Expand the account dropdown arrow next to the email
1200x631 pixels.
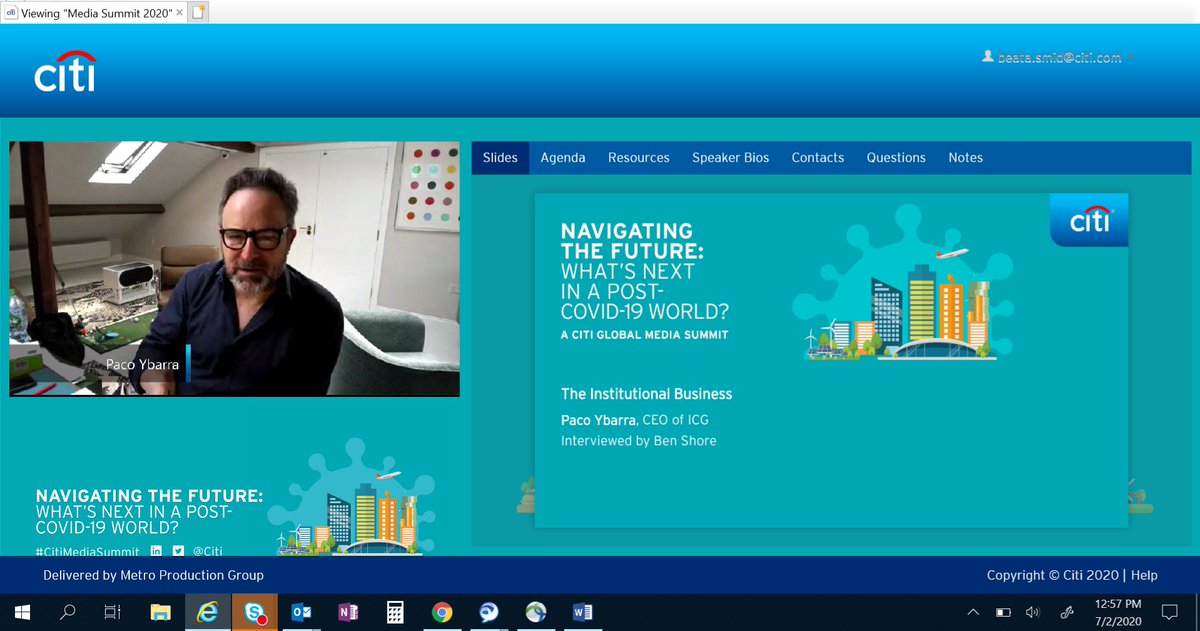tap(1131, 58)
